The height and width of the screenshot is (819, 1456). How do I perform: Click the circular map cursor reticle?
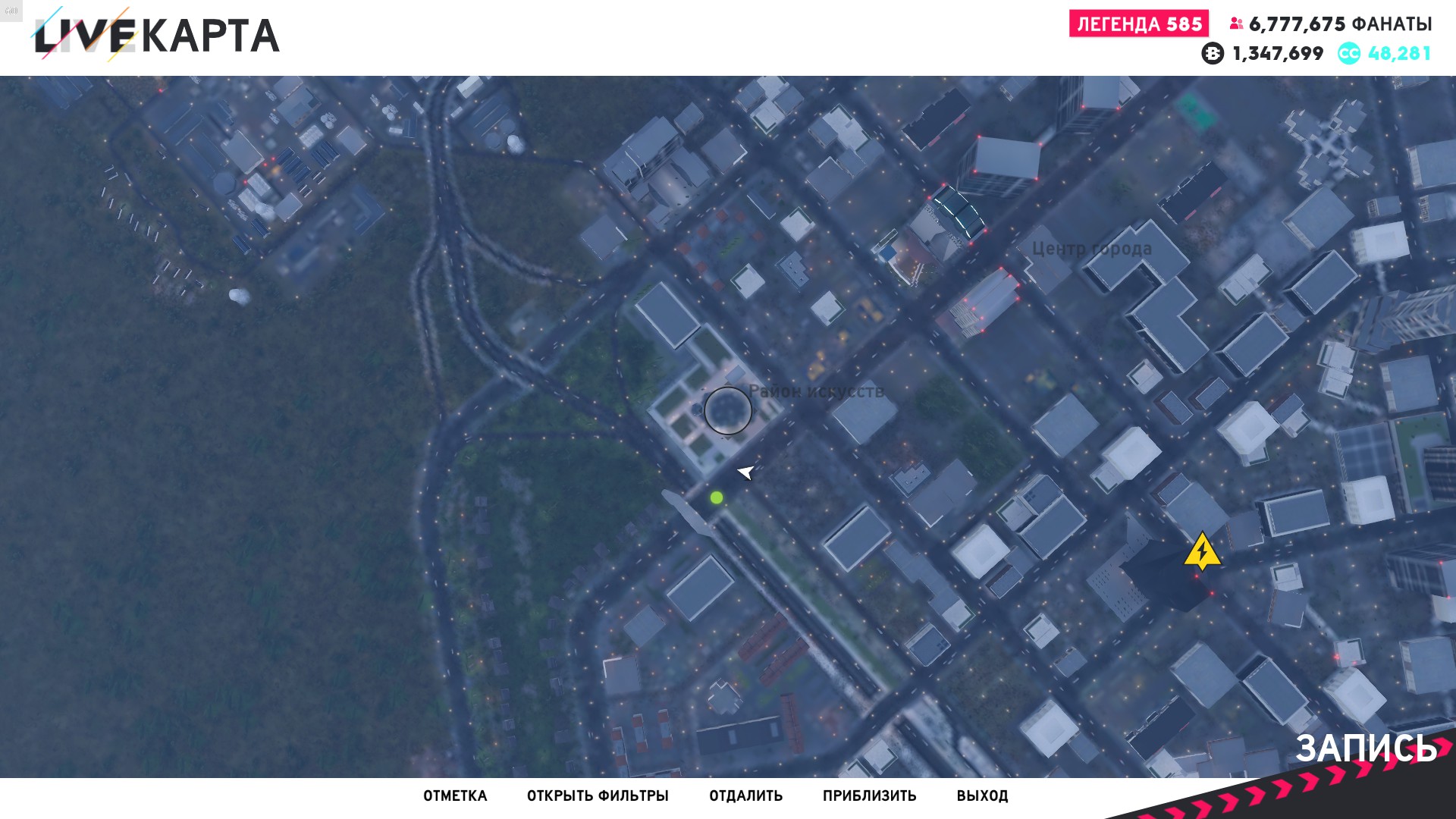coord(728,410)
